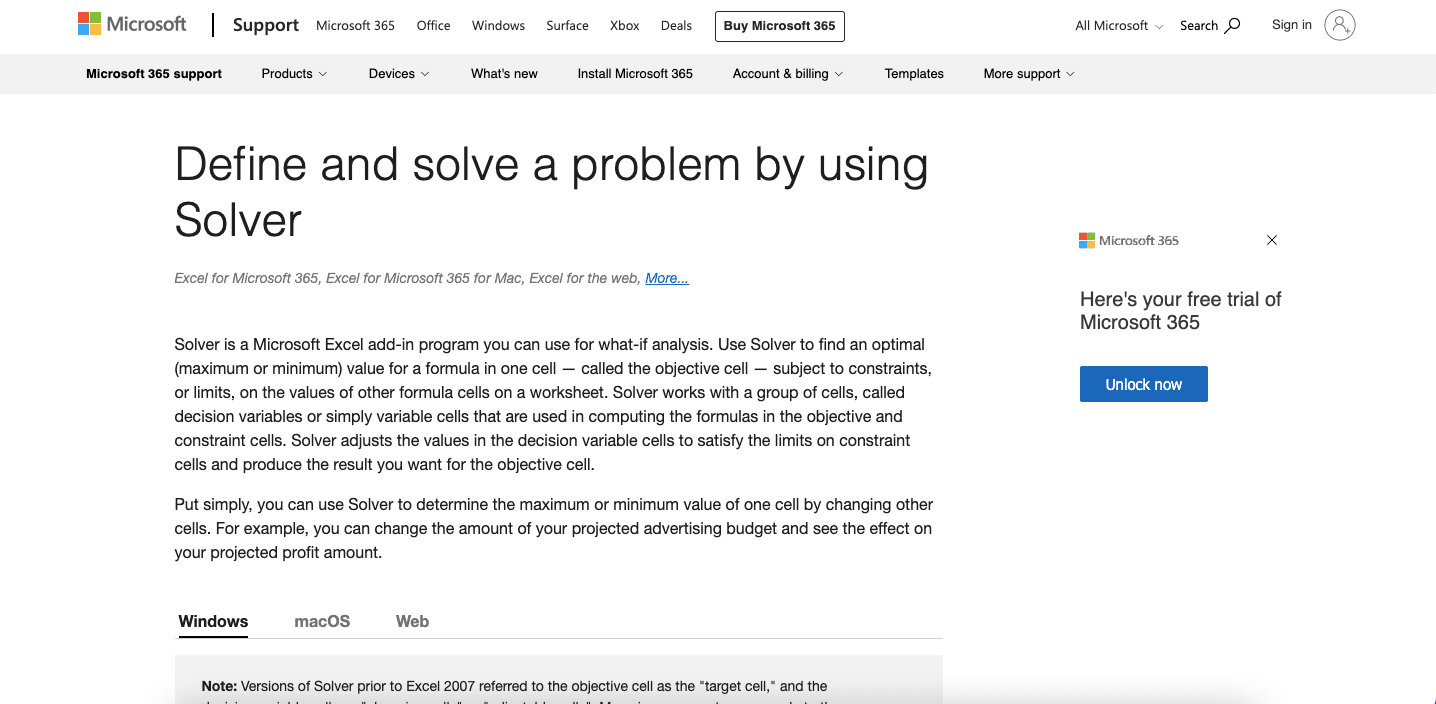Click the Unlock now button
The image size is (1436, 704).
click(x=1143, y=383)
